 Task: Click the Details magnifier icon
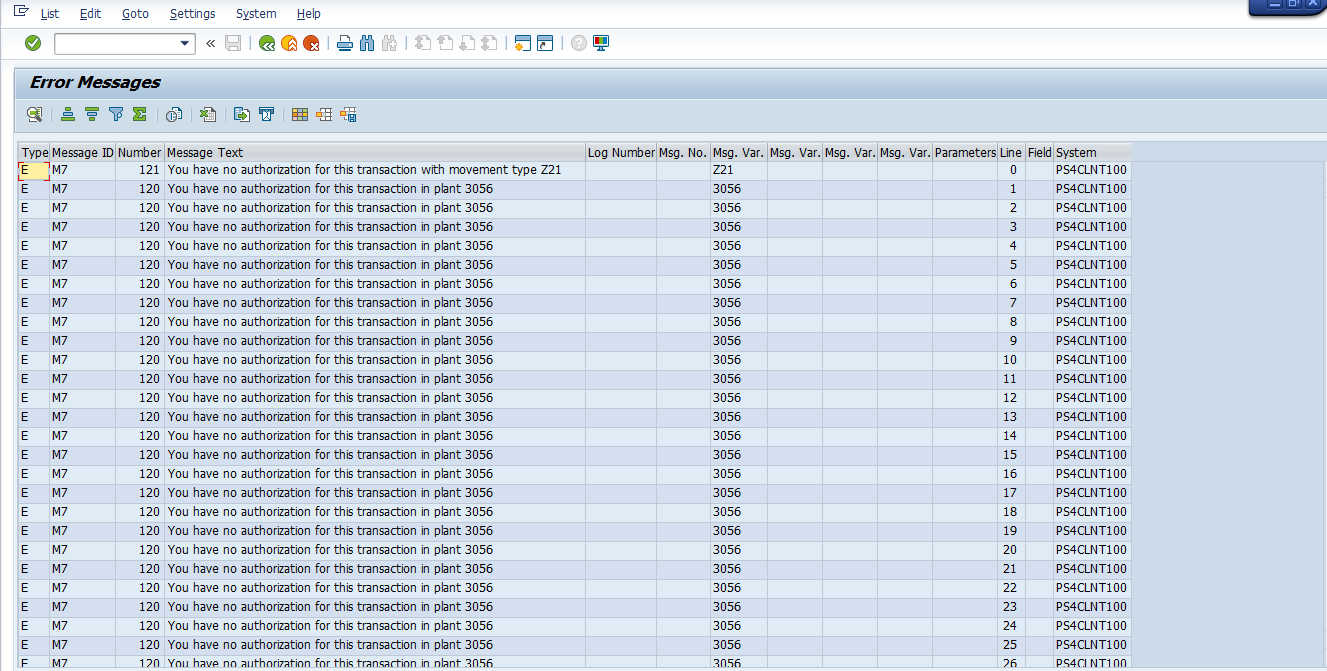tap(34, 115)
